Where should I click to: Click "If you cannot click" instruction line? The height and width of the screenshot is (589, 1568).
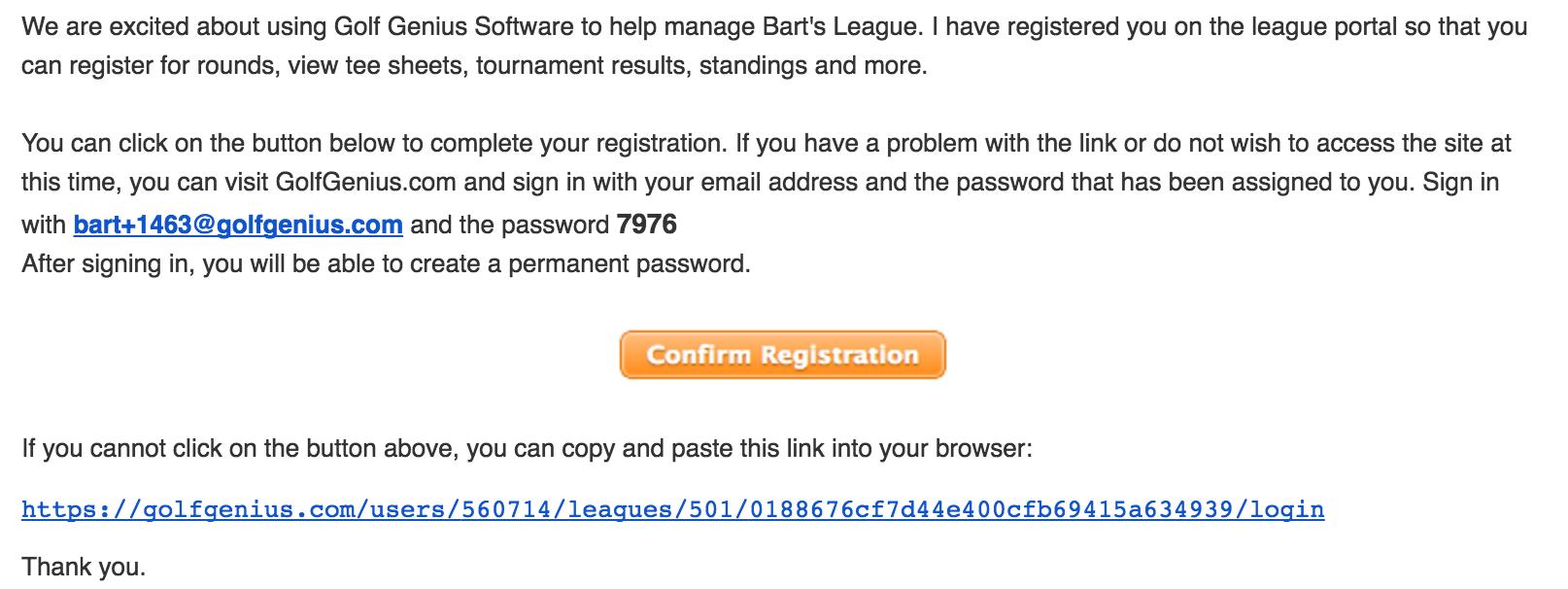coord(527,448)
